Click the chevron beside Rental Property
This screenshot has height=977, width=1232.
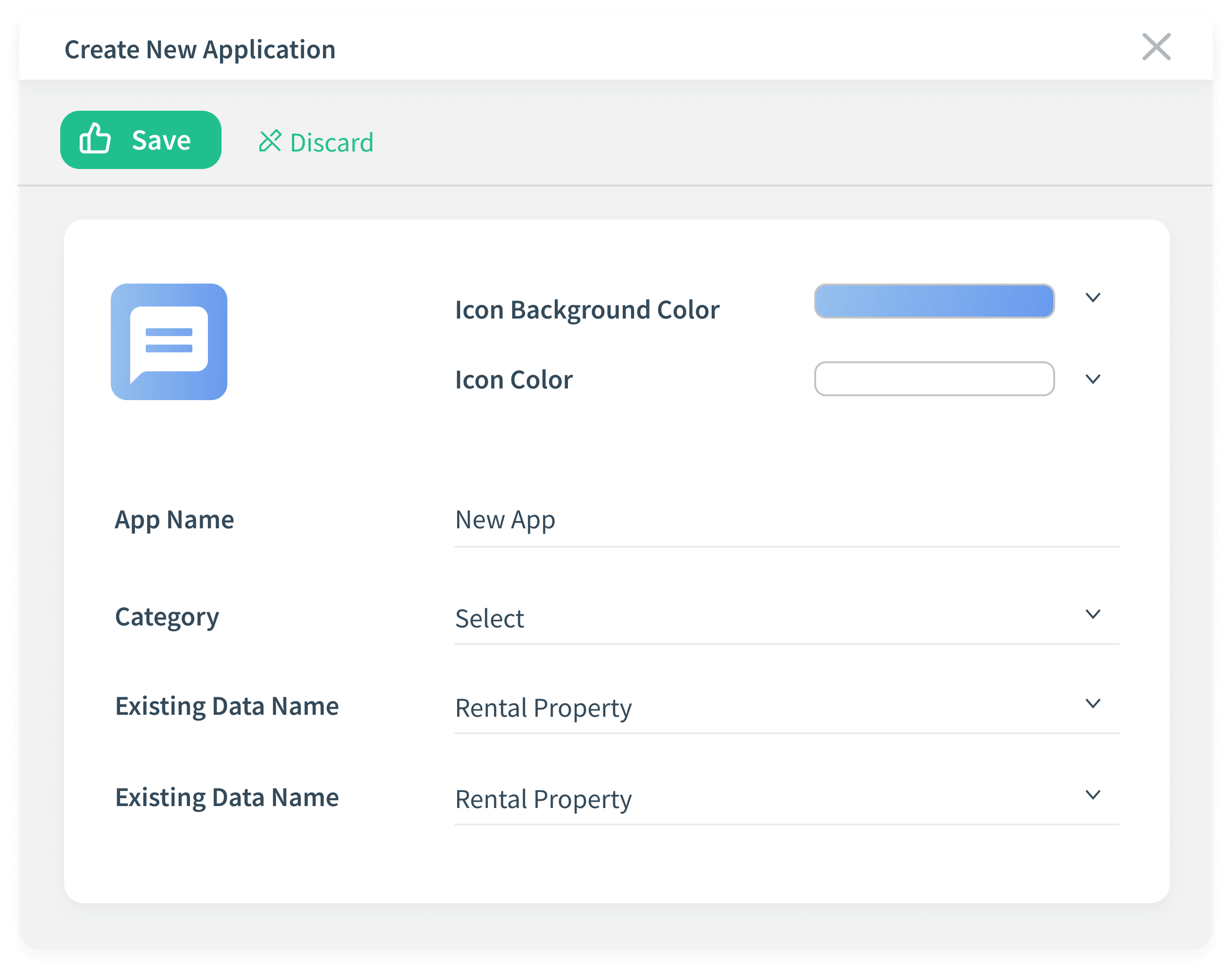click(x=1093, y=703)
